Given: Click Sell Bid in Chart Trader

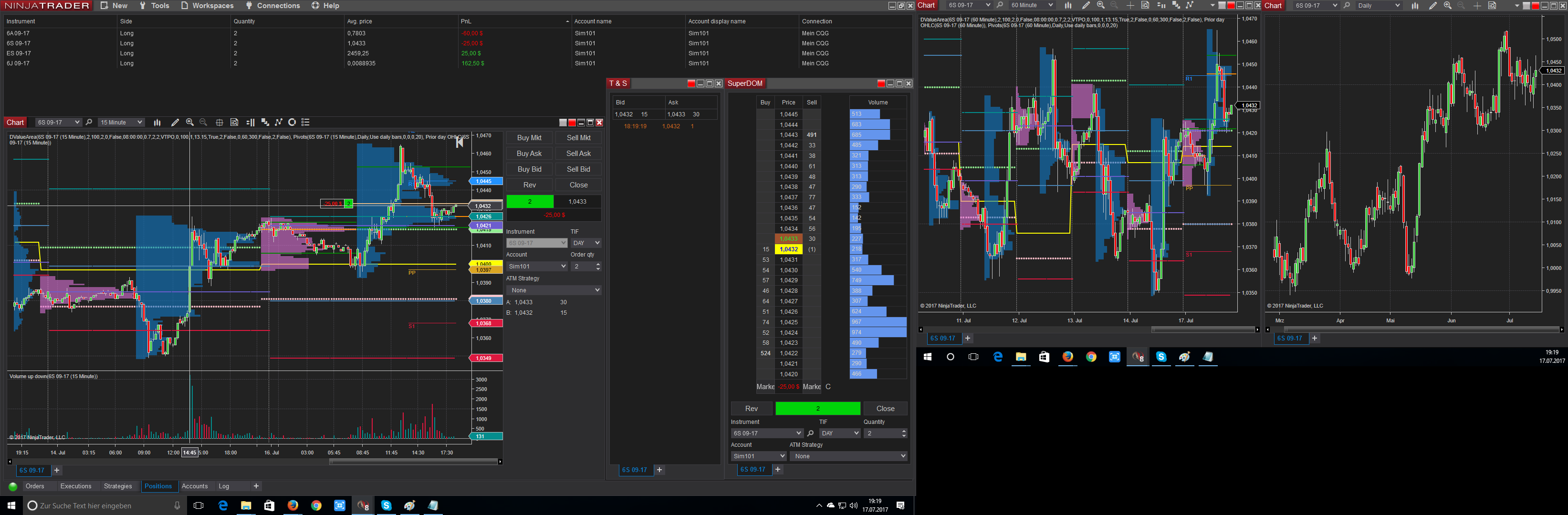Looking at the screenshot, I should [578, 170].
